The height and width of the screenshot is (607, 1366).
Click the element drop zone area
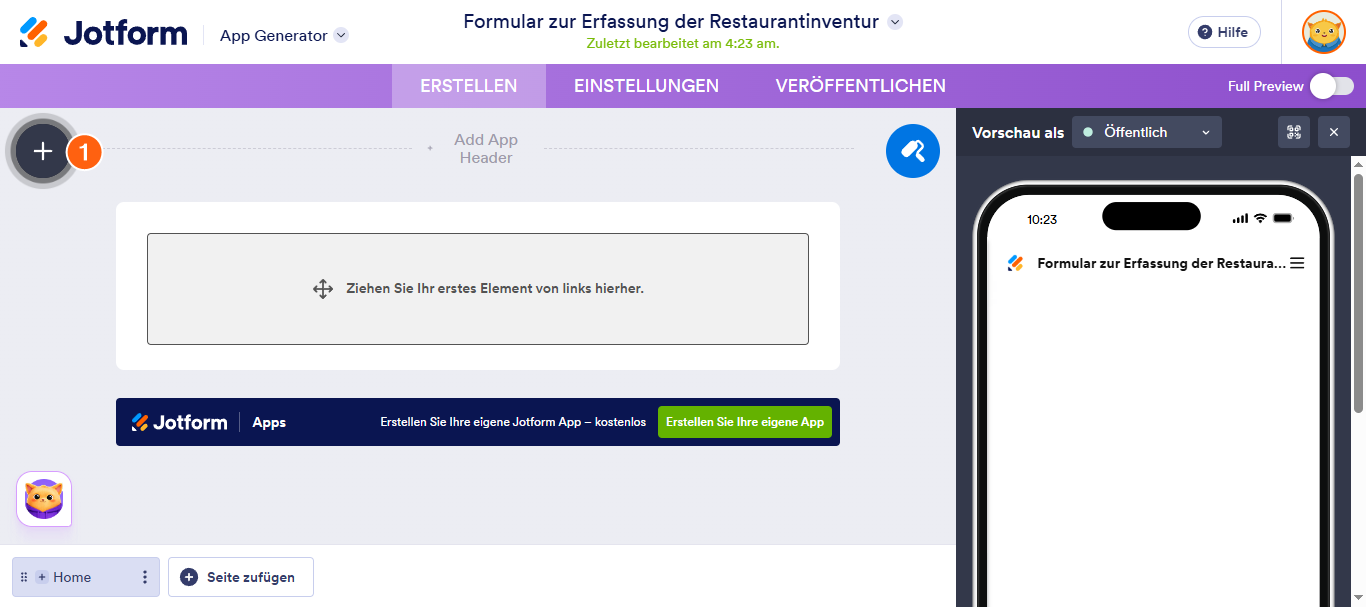[478, 289]
